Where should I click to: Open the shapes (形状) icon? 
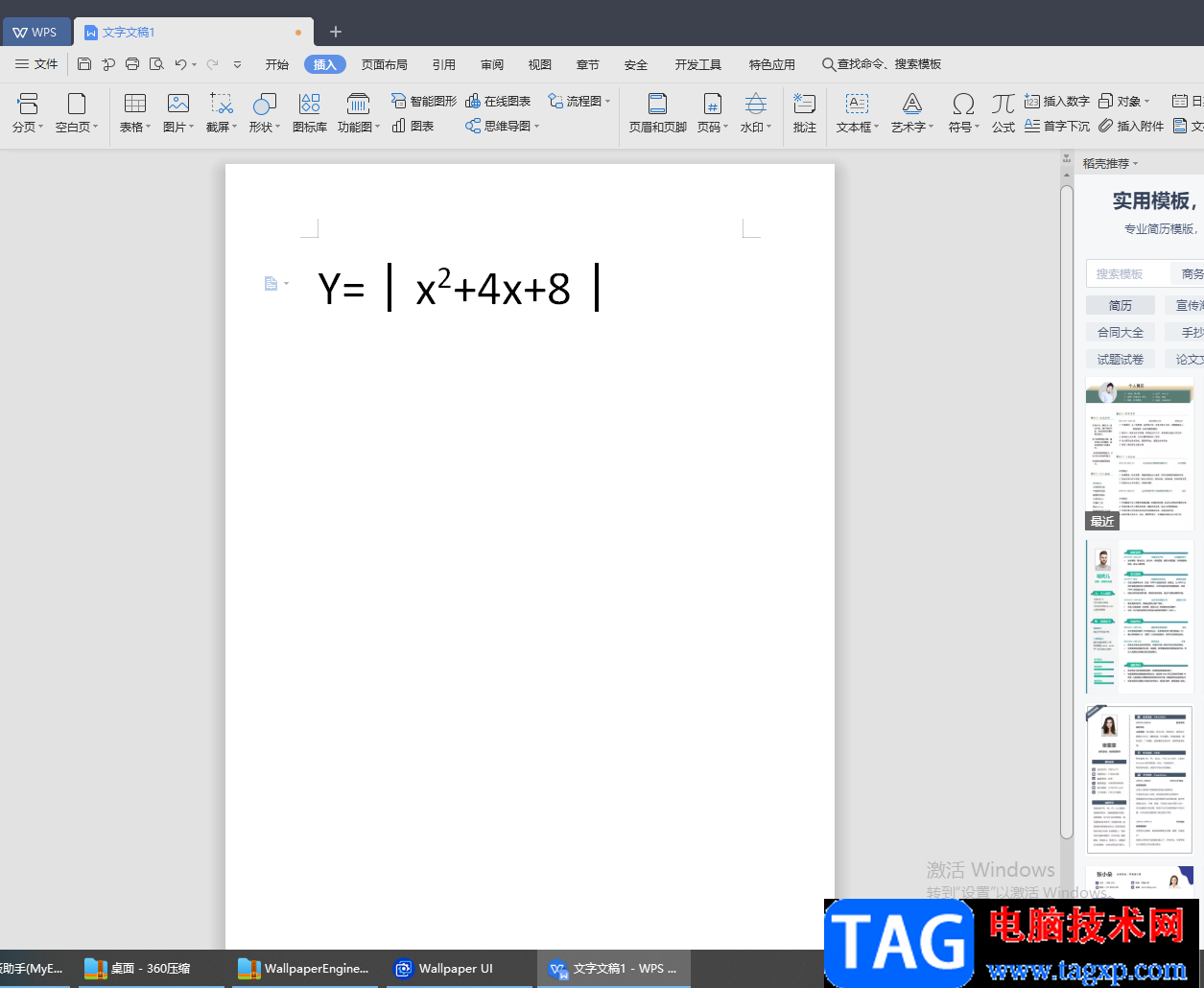click(x=265, y=103)
